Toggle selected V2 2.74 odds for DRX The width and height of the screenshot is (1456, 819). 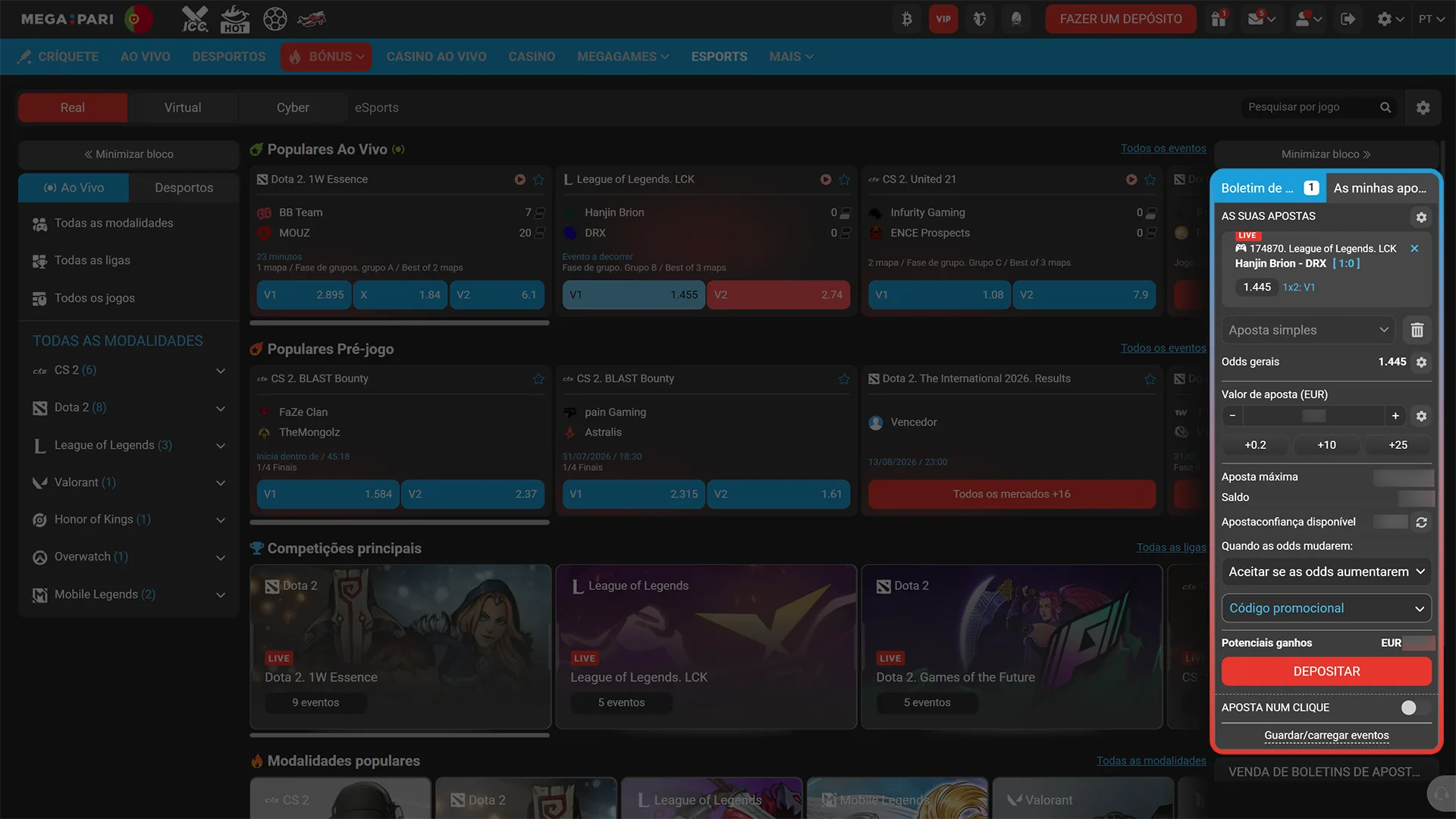coord(778,295)
